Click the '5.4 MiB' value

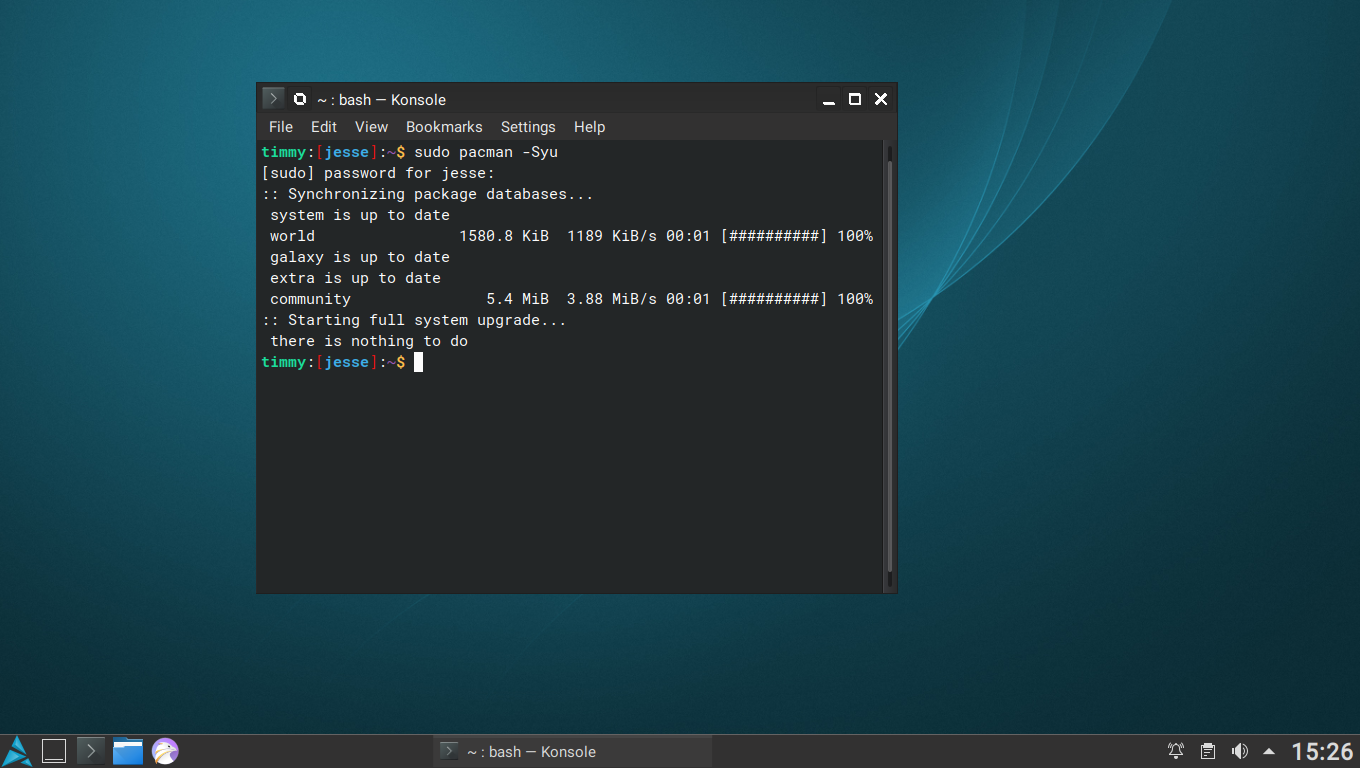pyautogui.click(x=517, y=299)
